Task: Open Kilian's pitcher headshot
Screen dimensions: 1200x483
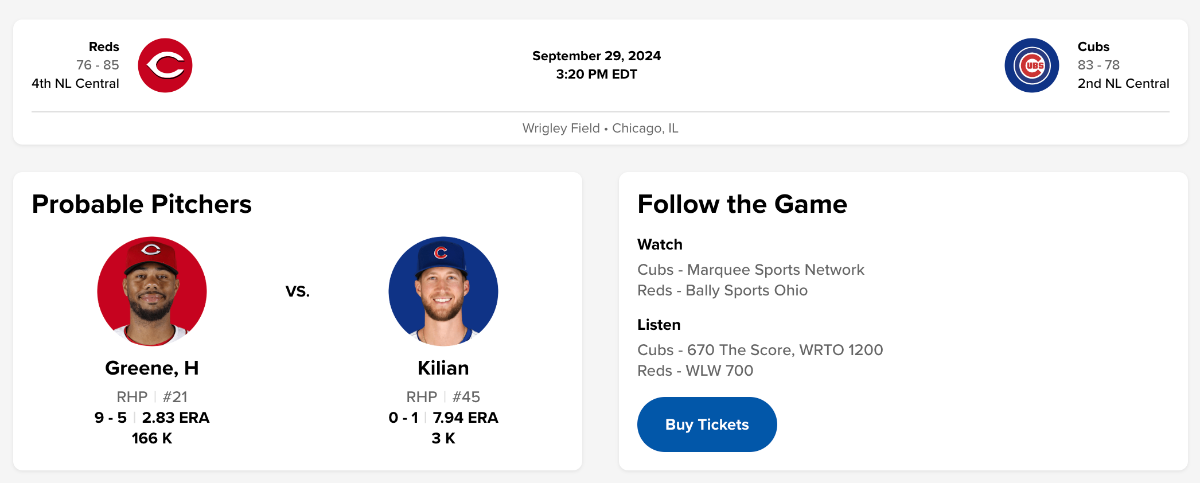Action: coord(443,291)
